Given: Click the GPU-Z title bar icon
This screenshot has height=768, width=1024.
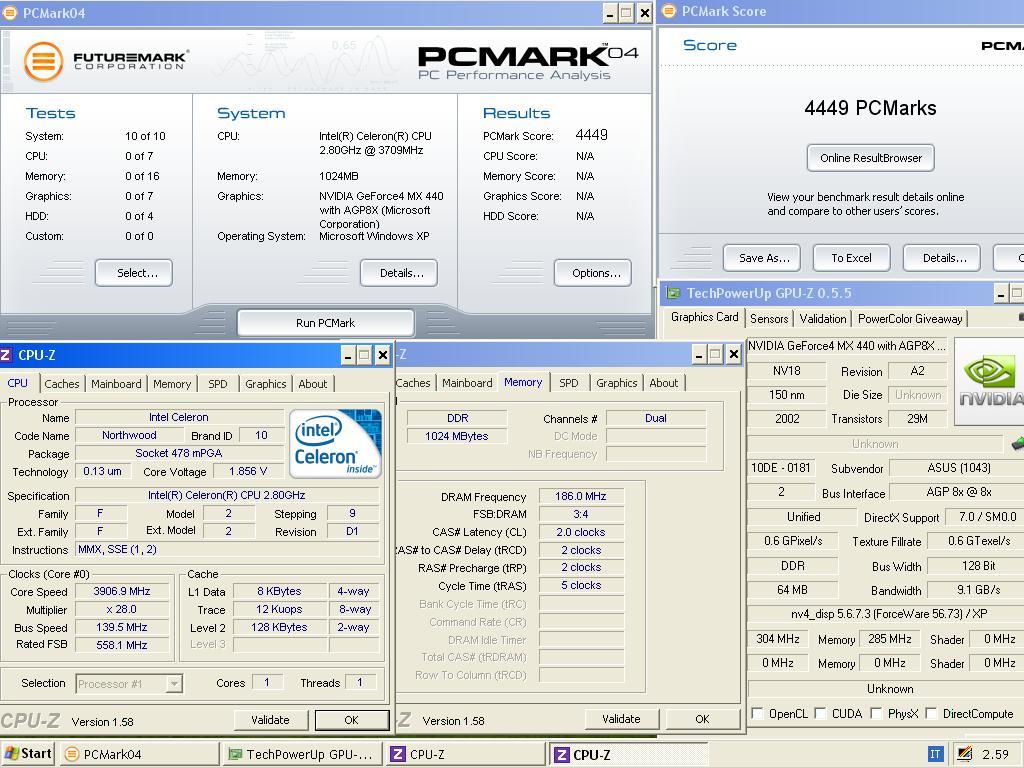Looking at the screenshot, I should pyautogui.click(x=673, y=293).
